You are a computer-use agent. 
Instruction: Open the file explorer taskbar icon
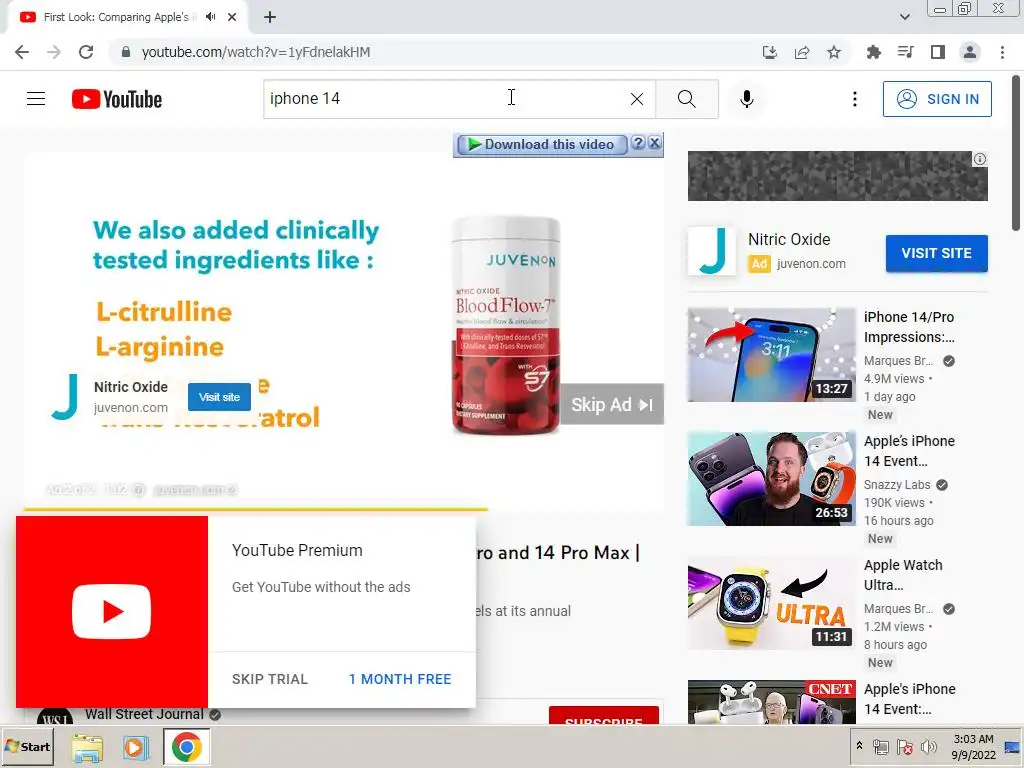(x=87, y=747)
